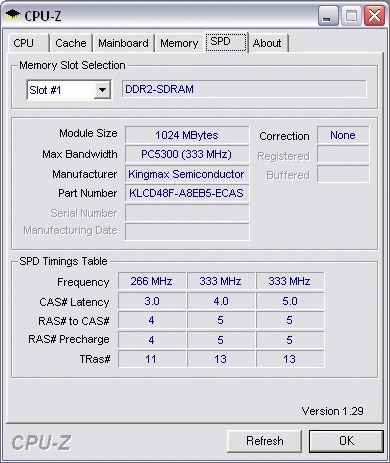This screenshot has height=463, width=390.
Task: Click the RAS# to CAS# label
Action: pos(74,321)
